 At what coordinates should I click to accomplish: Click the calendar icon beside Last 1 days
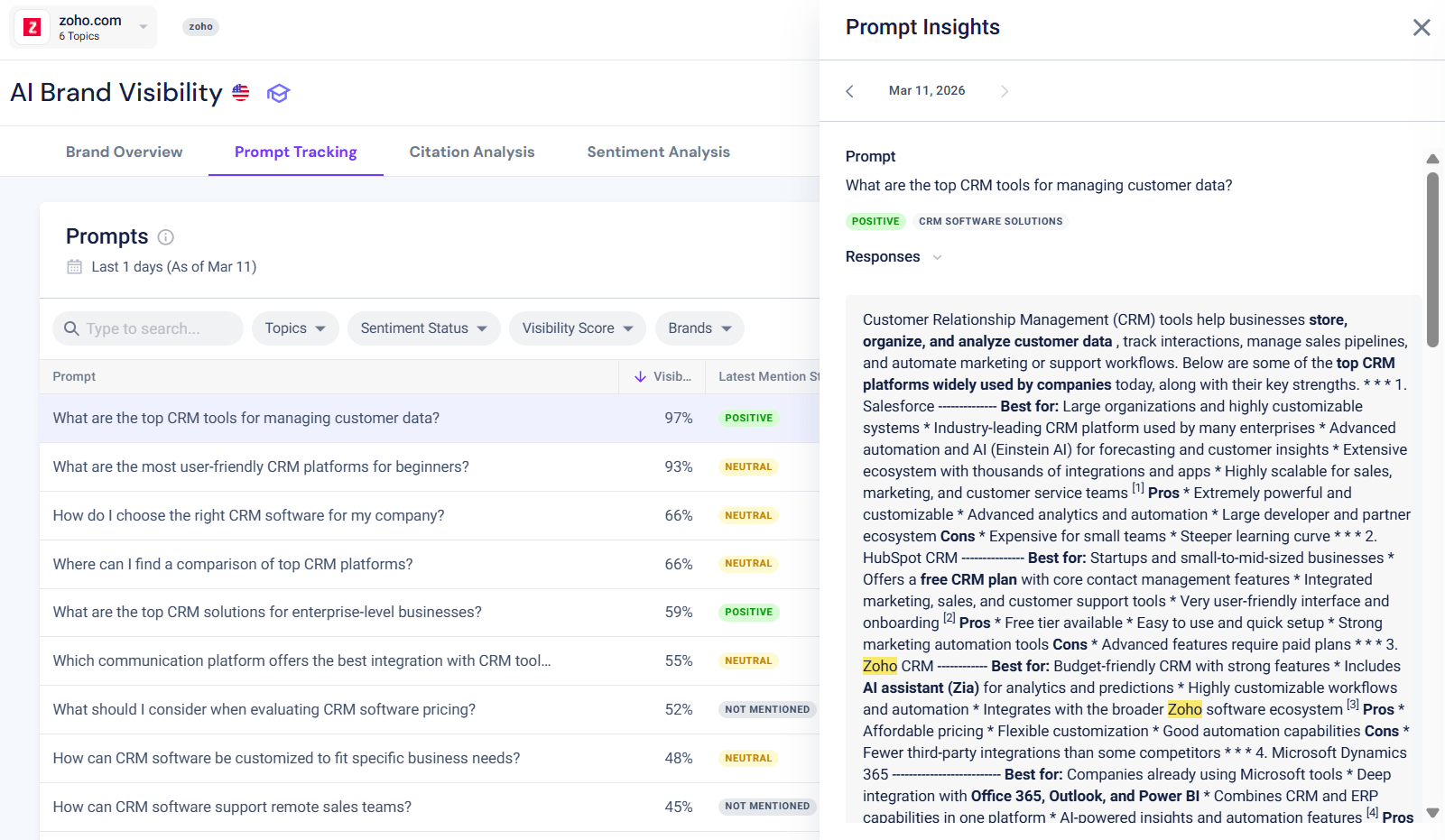75,266
